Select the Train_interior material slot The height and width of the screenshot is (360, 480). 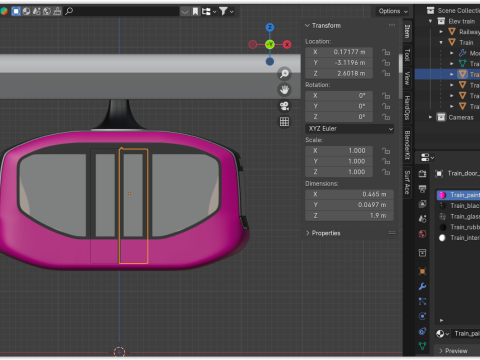point(458,238)
